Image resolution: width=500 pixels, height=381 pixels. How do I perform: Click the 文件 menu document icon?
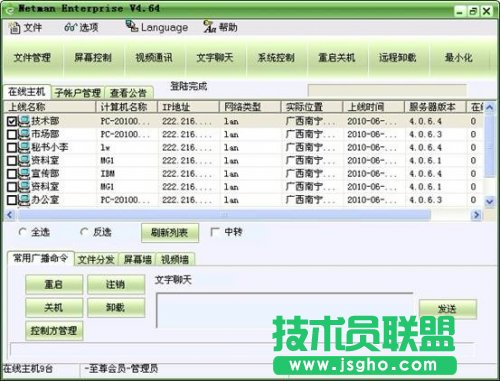coord(14,28)
